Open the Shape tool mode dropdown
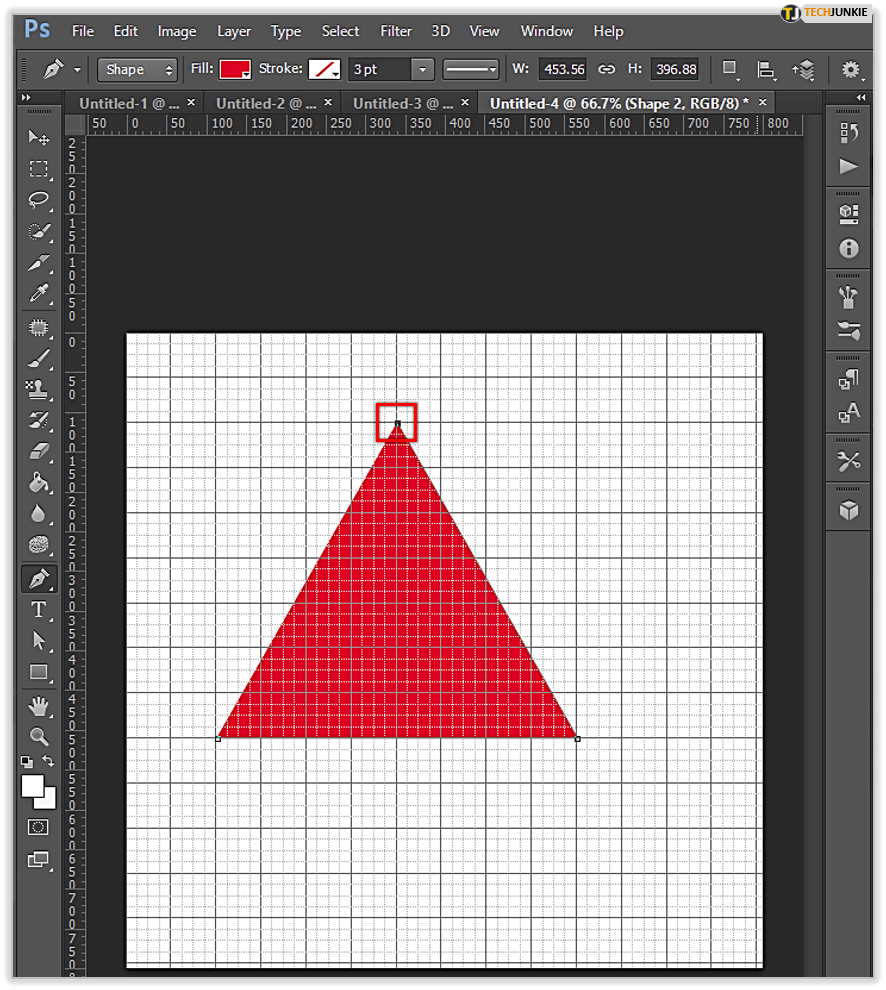The width and height of the screenshot is (886, 990). 137,69
